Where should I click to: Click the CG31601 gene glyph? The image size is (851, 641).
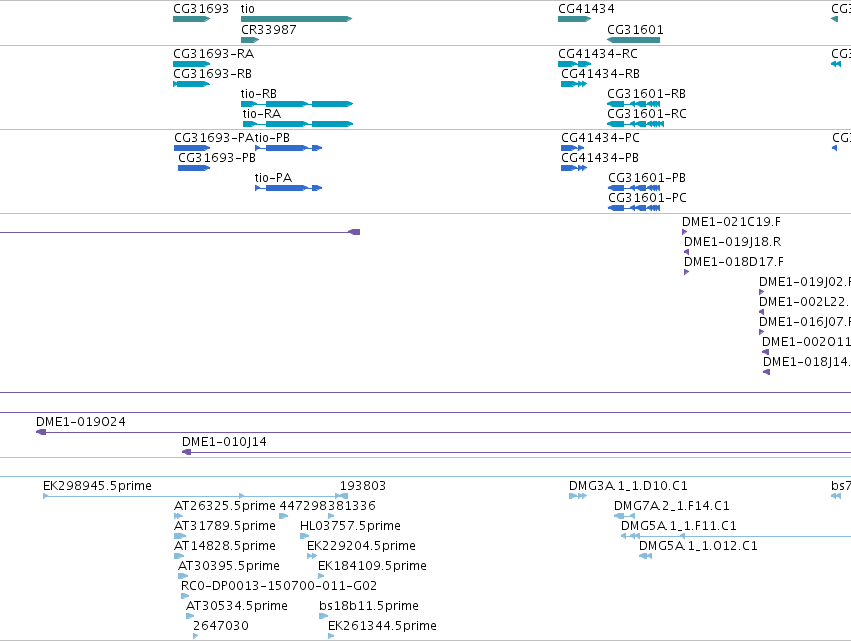point(633,40)
